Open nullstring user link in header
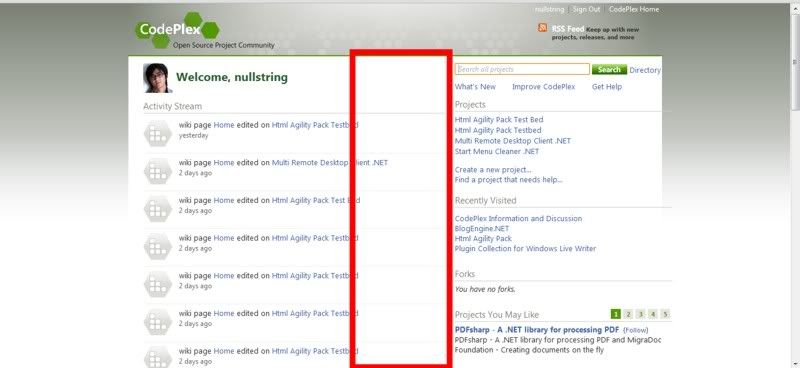 pos(549,9)
